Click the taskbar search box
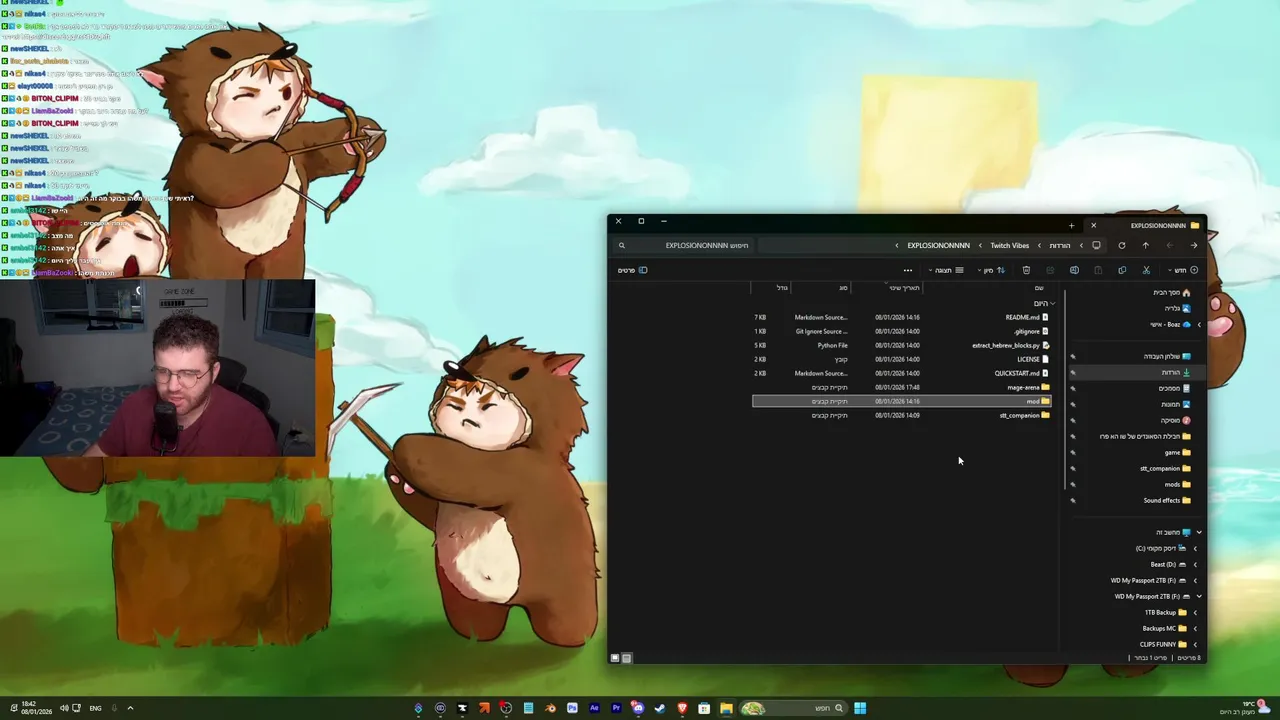Viewport: 1280px width, 720px height. [794, 708]
